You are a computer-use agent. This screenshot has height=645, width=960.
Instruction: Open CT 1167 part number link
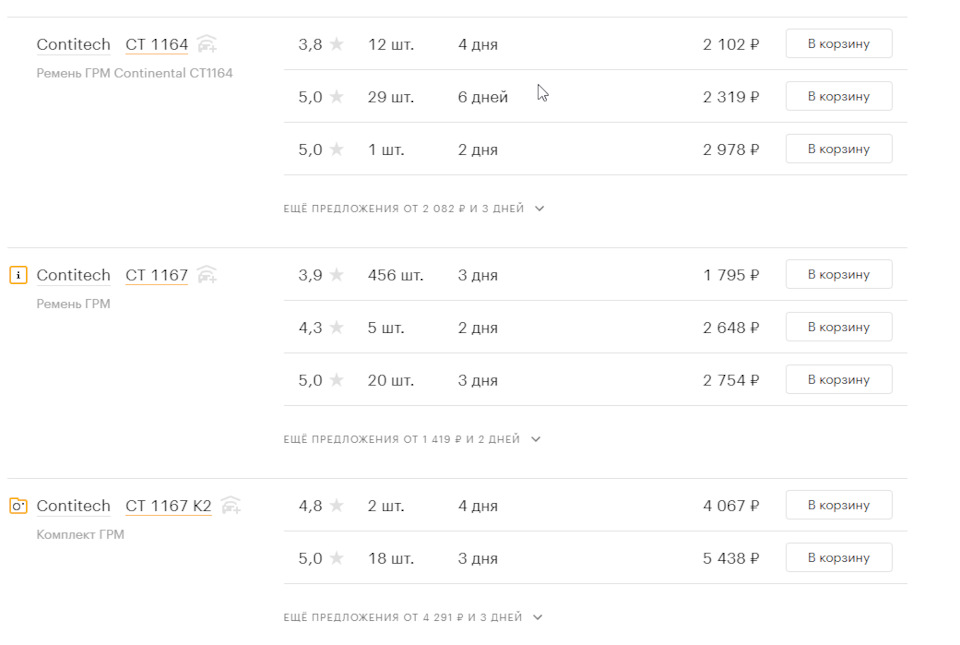tap(156, 275)
